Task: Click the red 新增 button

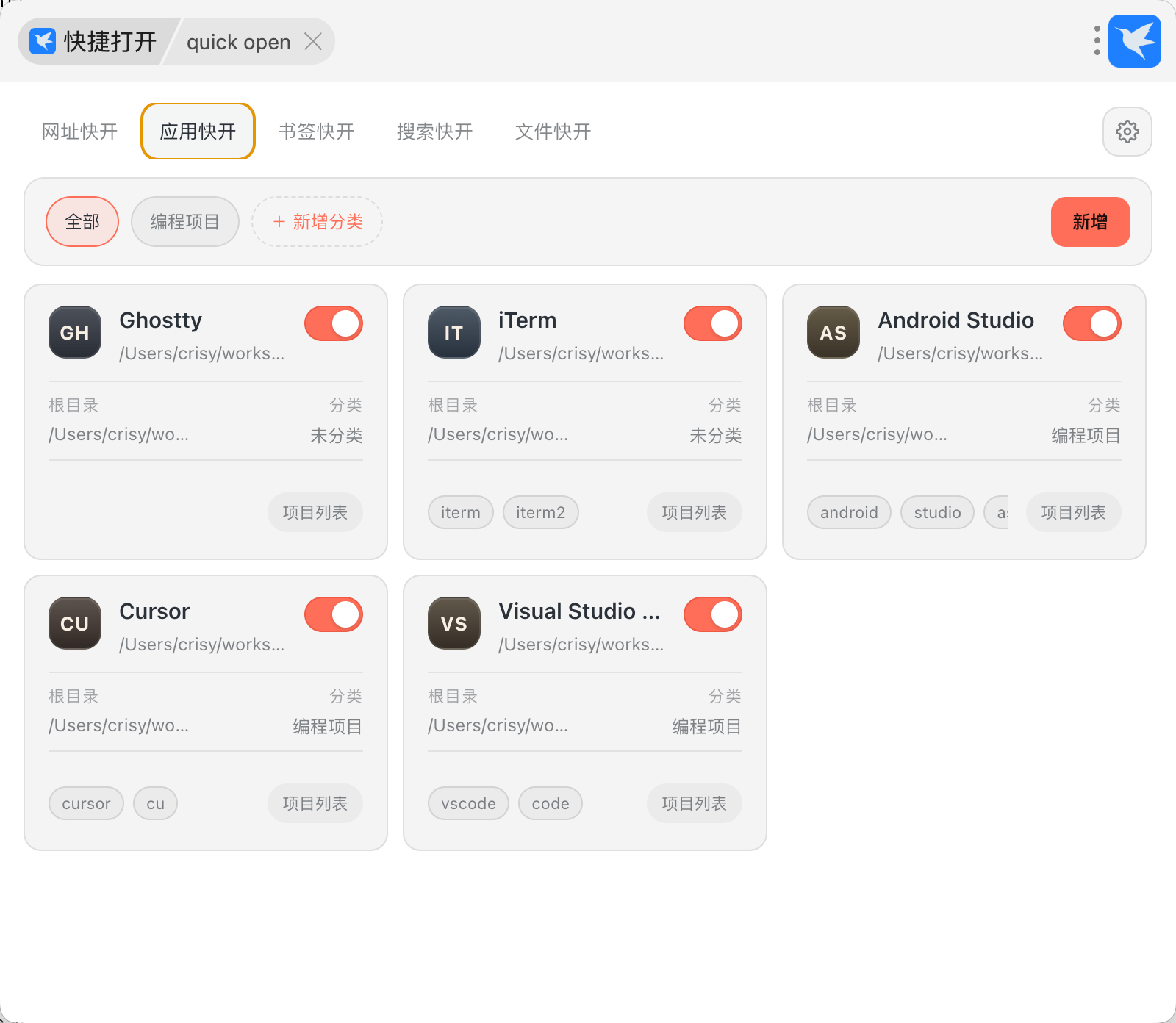Action: pos(1091,222)
